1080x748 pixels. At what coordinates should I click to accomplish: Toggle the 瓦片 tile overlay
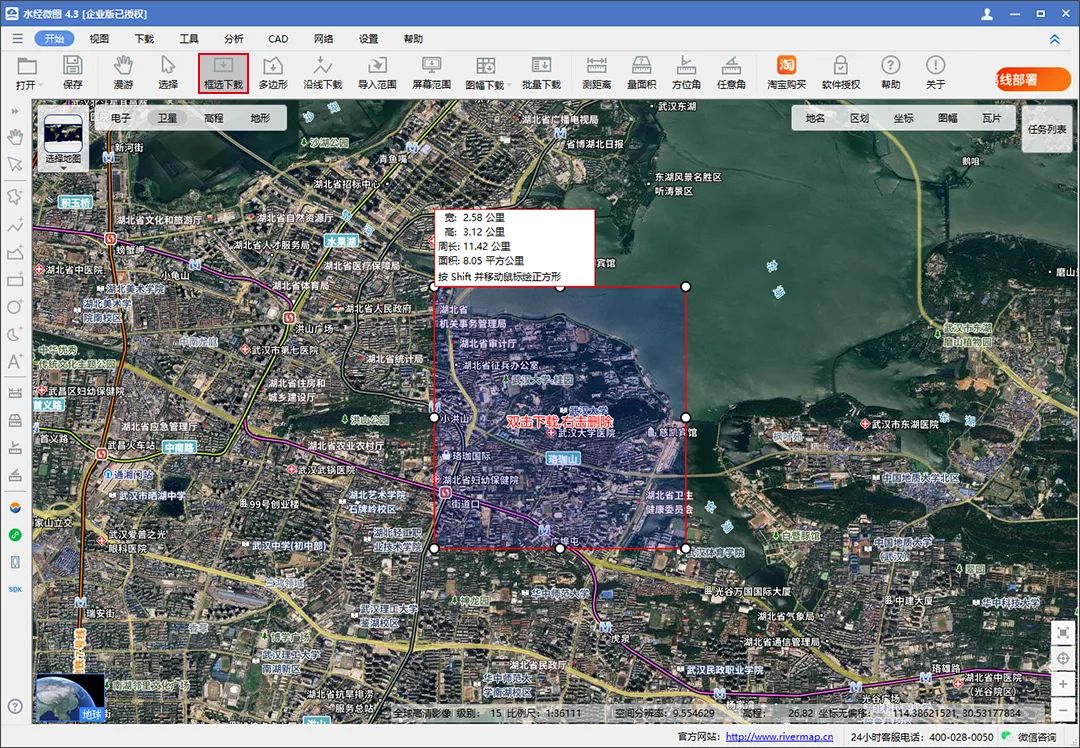point(992,118)
